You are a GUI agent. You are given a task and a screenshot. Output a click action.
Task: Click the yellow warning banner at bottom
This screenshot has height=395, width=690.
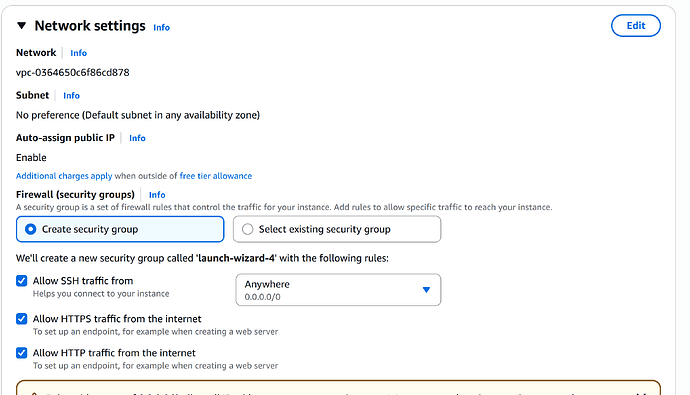338,388
